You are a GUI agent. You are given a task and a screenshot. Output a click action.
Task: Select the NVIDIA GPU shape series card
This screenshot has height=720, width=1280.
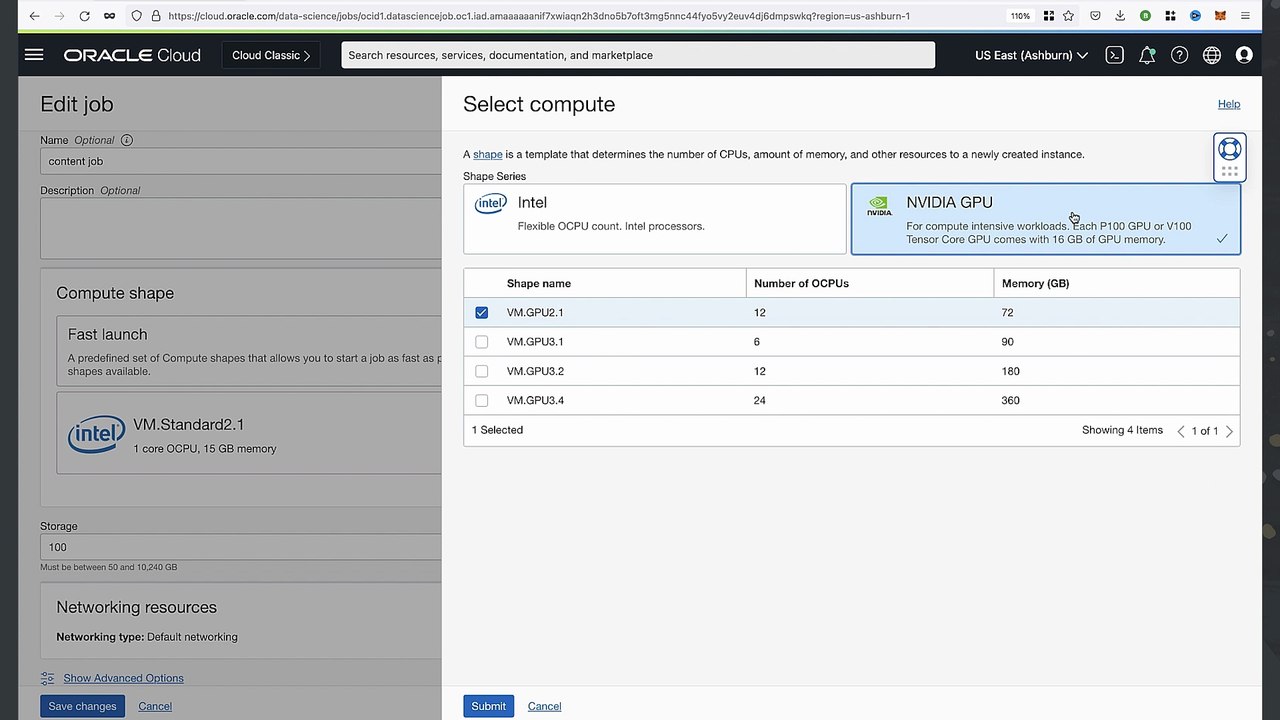point(1046,219)
